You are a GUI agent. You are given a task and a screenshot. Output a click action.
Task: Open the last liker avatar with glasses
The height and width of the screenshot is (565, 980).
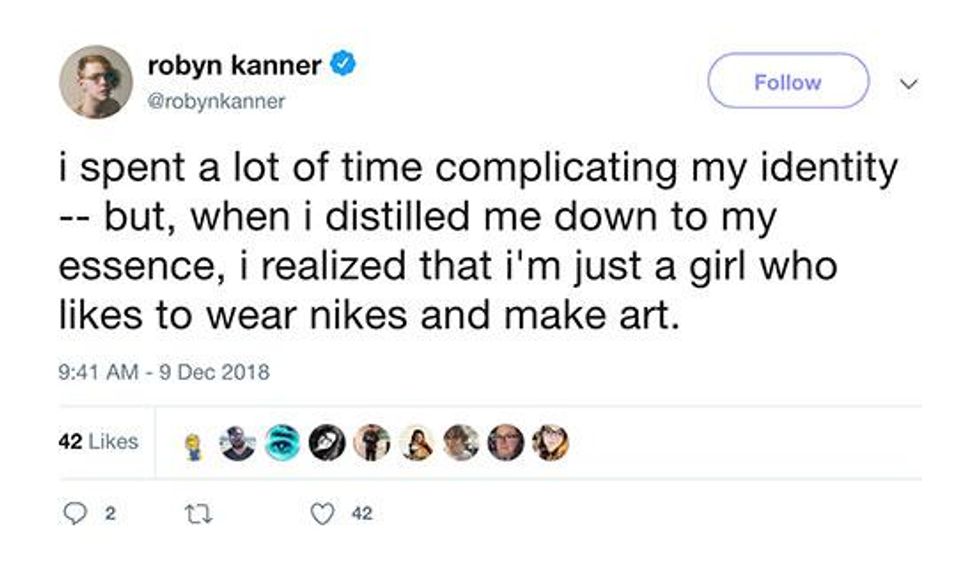[549, 442]
